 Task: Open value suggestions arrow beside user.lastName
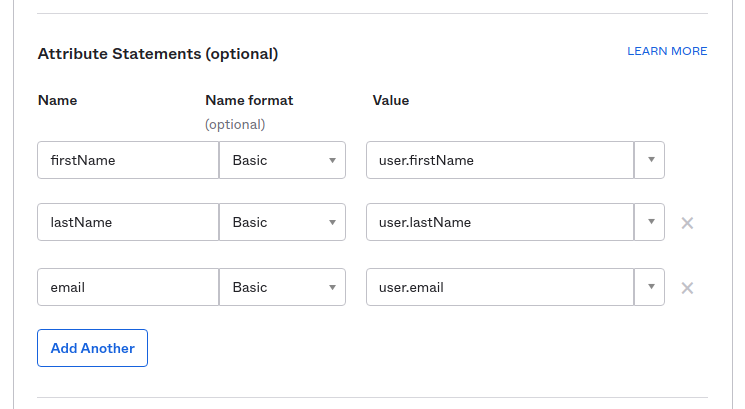click(x=650, y=222)
